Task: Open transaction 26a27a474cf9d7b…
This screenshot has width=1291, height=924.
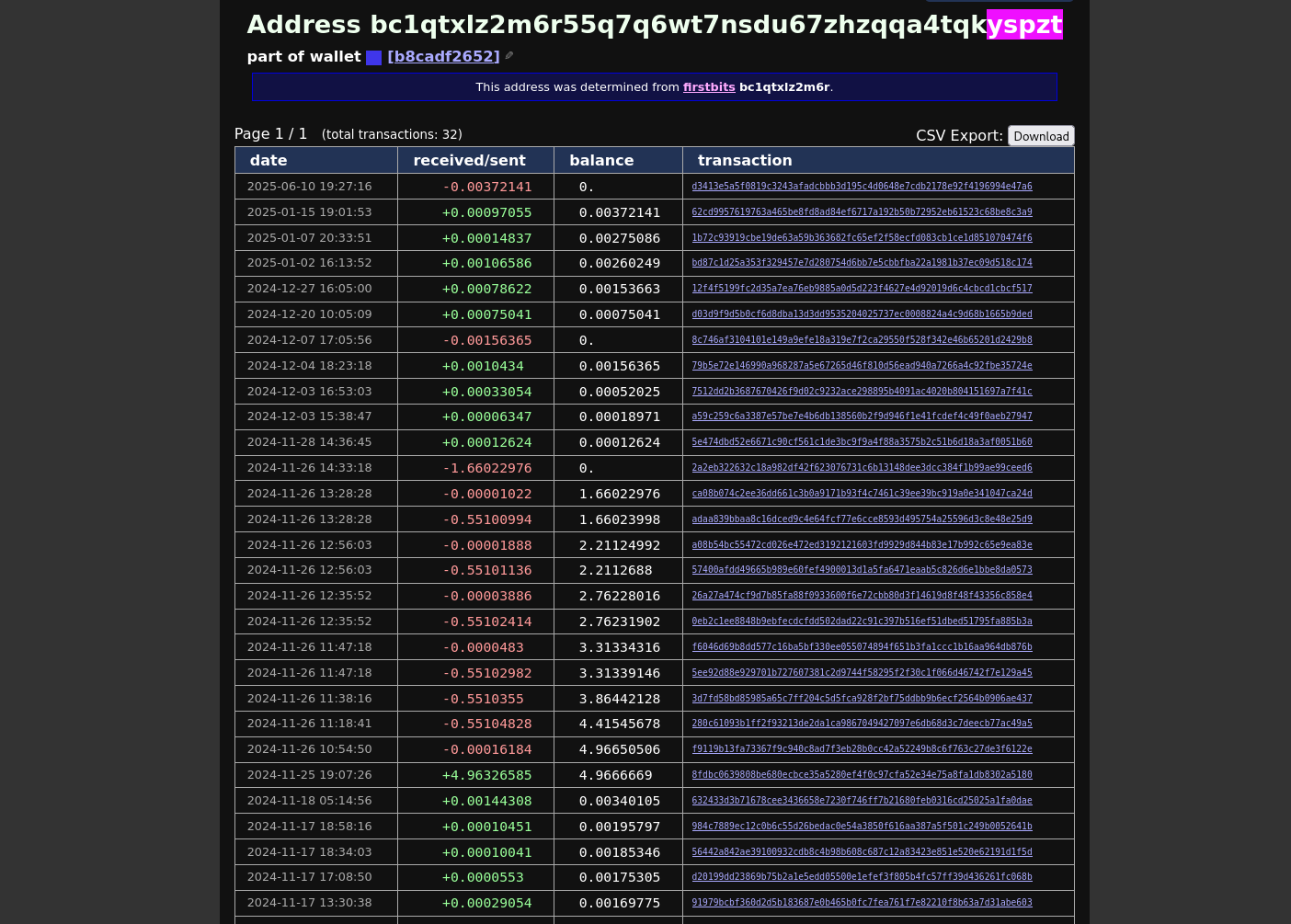Action: [x=862, y=596]
